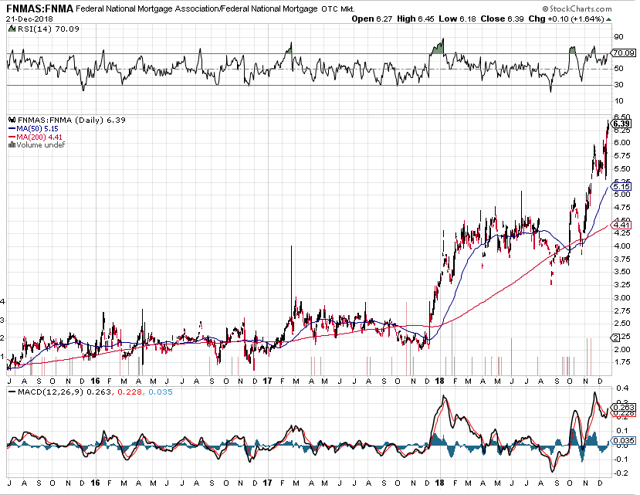Click the Open 6.27 value
Screen dimensions: 640x495
(371, 19)
